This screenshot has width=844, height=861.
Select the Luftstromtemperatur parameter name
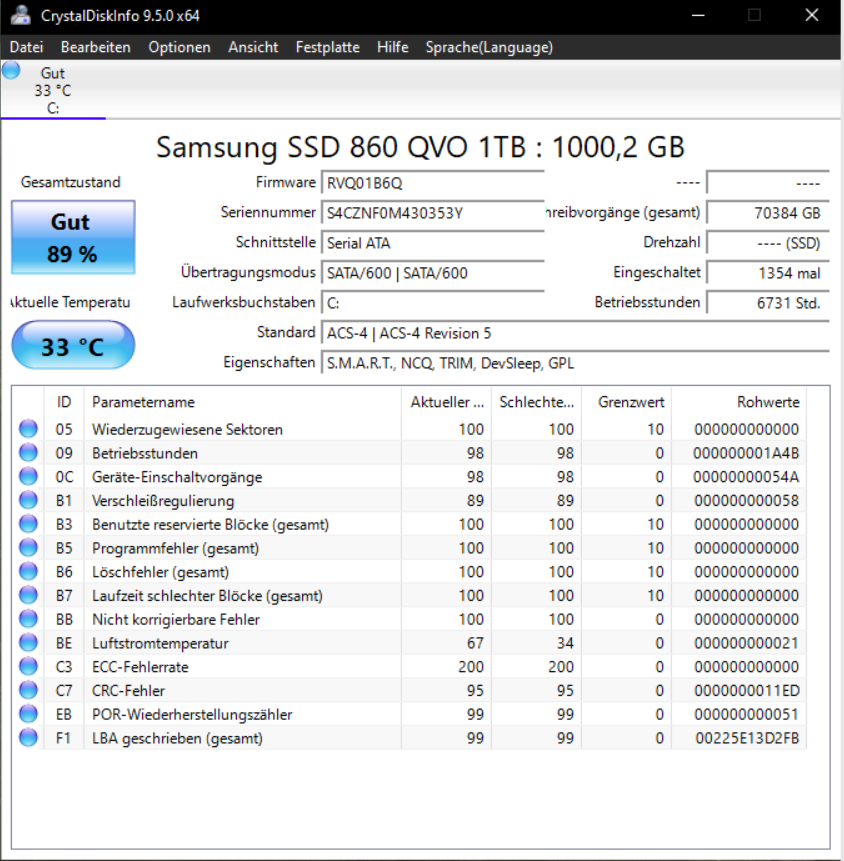pyautogui.click(x=160, y=643)
